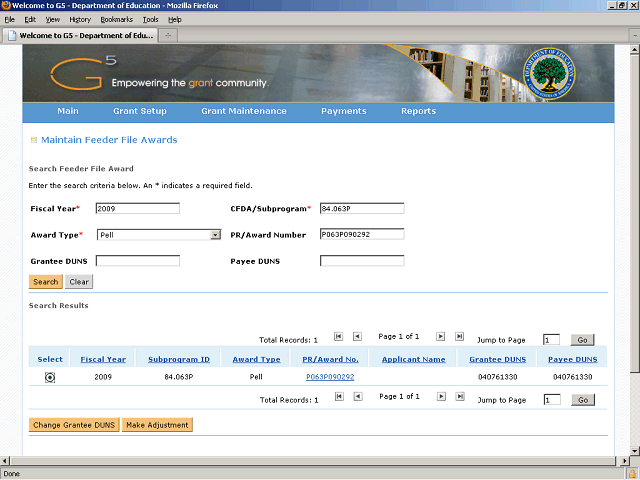Click the Firefox icon in the title bar

[6, 5]
